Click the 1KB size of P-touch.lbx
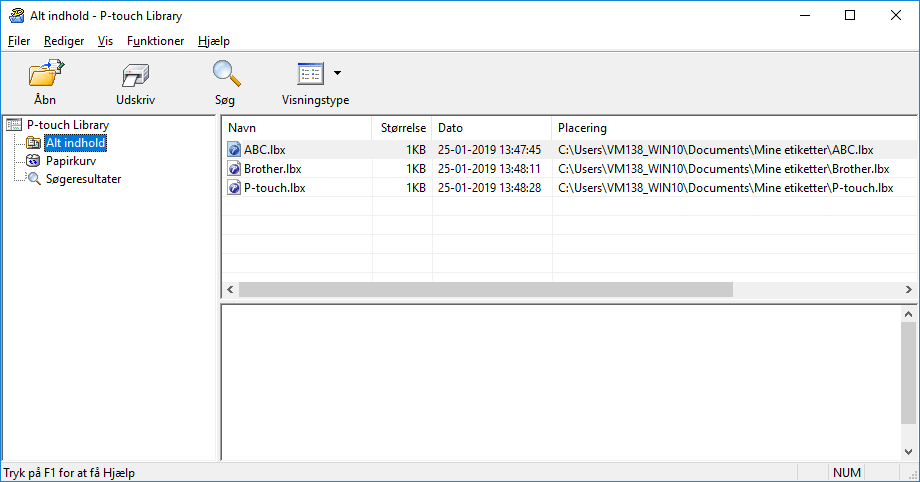The image size is (920, 482). click(416, 188)
